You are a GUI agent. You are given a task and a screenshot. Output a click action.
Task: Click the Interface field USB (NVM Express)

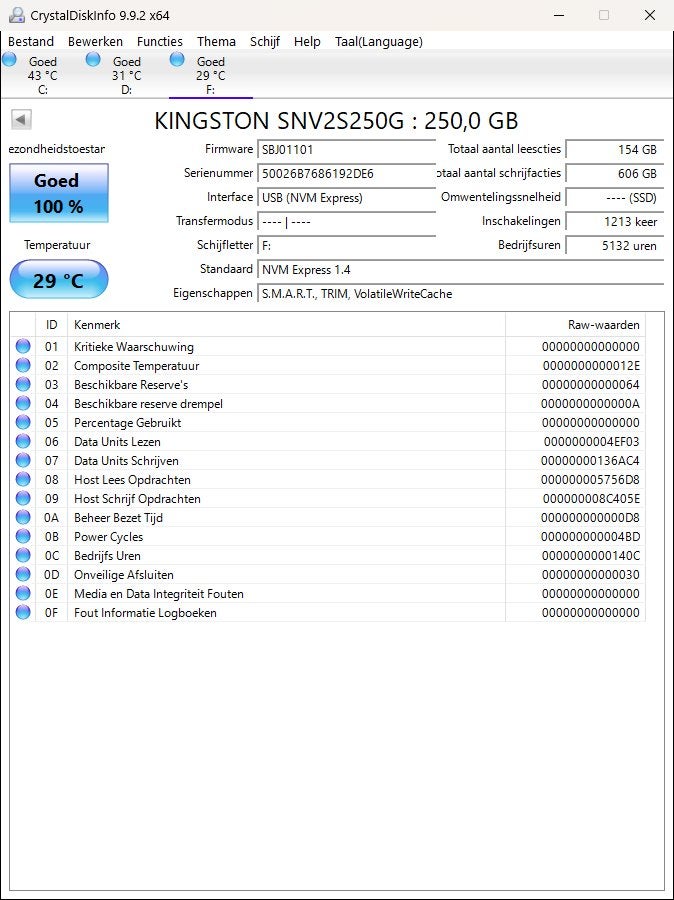[346, 197]
